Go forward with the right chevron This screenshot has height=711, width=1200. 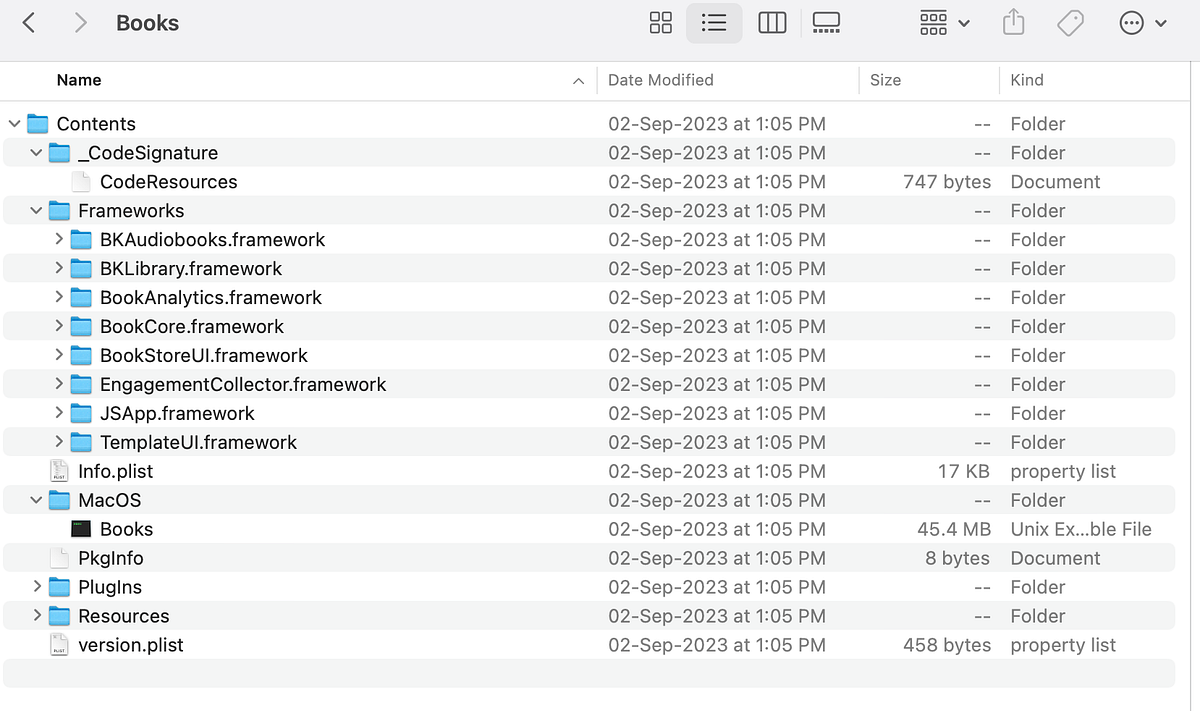click(81, 23)
